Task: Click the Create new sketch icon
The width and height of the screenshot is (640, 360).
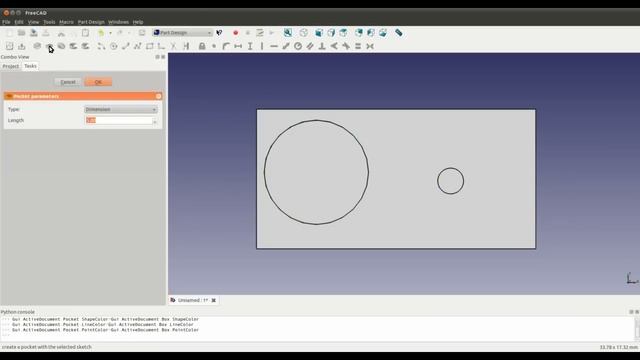Action: tap(9, 46)
